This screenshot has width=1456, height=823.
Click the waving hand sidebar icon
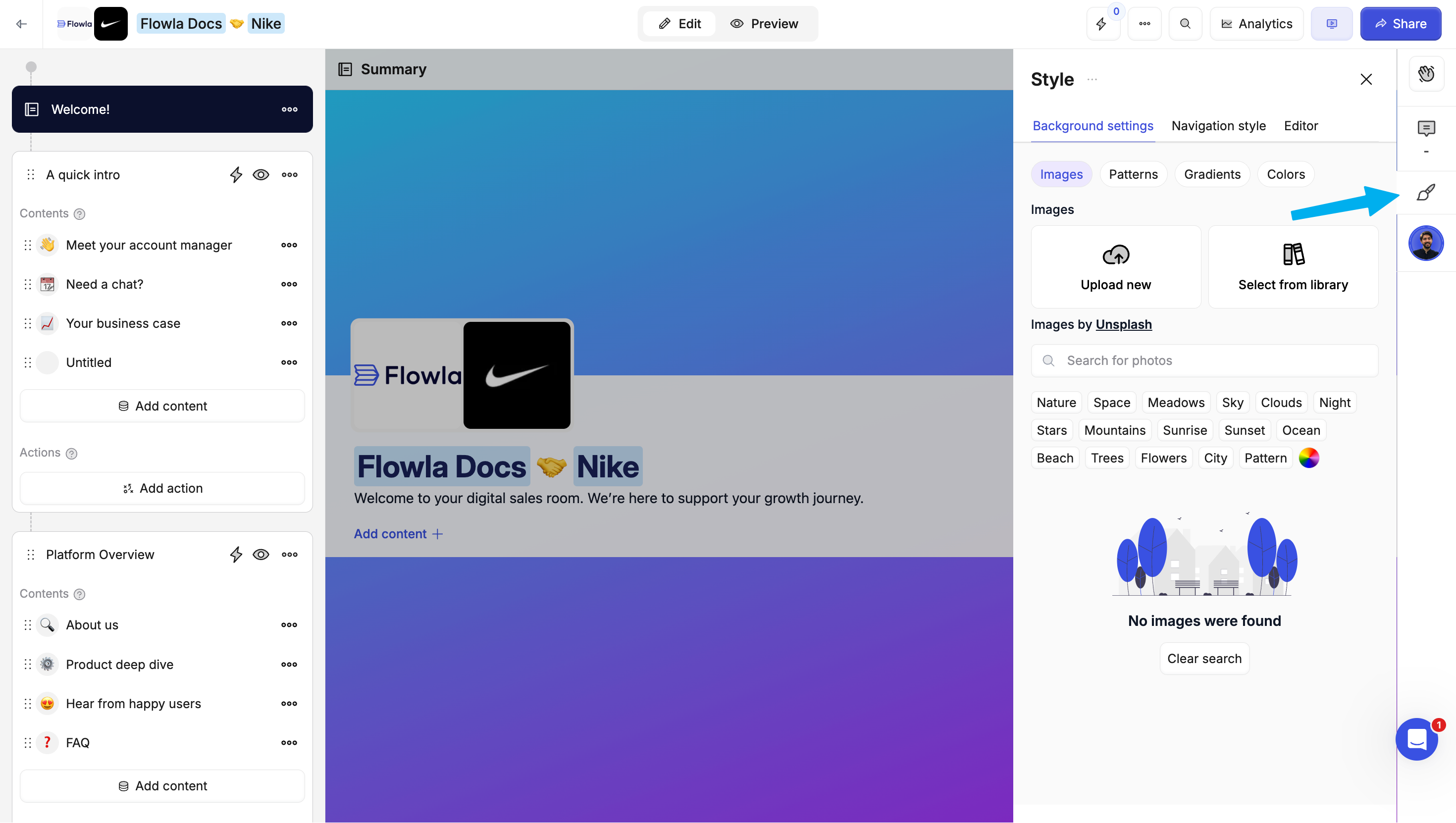1426,73
